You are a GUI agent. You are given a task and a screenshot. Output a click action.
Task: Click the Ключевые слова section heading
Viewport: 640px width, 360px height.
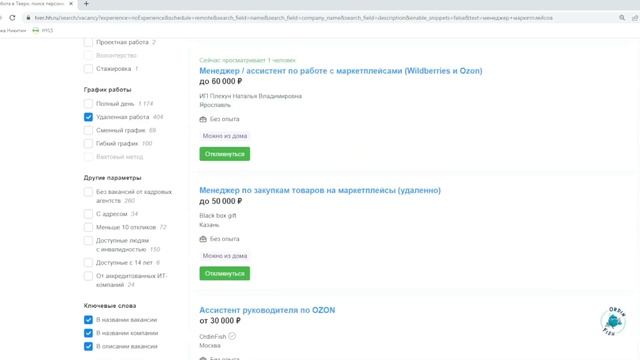coord(110,306)
